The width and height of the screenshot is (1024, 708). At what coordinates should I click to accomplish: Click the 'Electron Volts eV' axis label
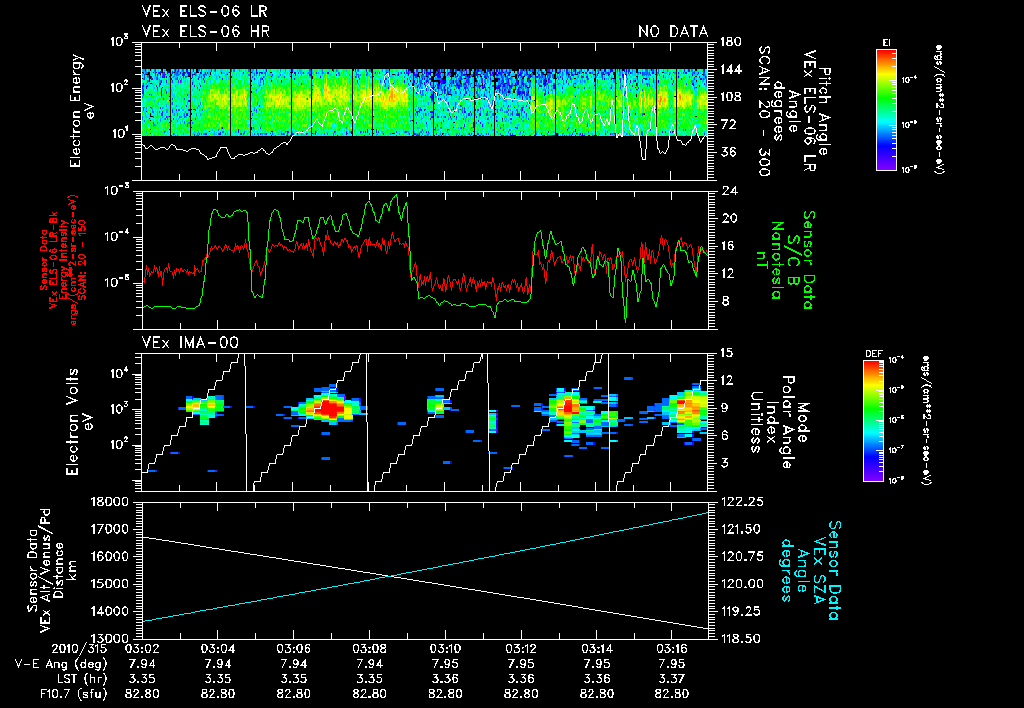click(79, 421)
